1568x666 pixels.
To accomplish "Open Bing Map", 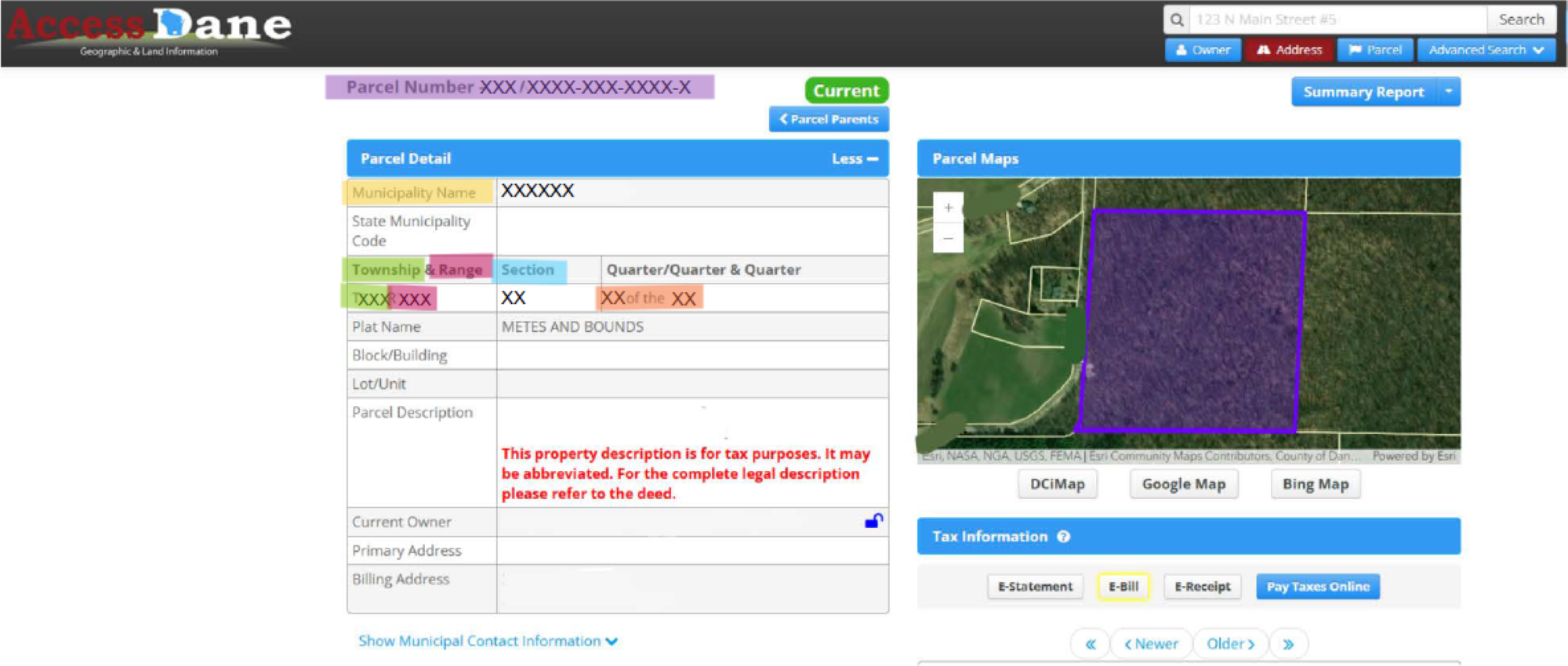I will tap(1315, 484).
